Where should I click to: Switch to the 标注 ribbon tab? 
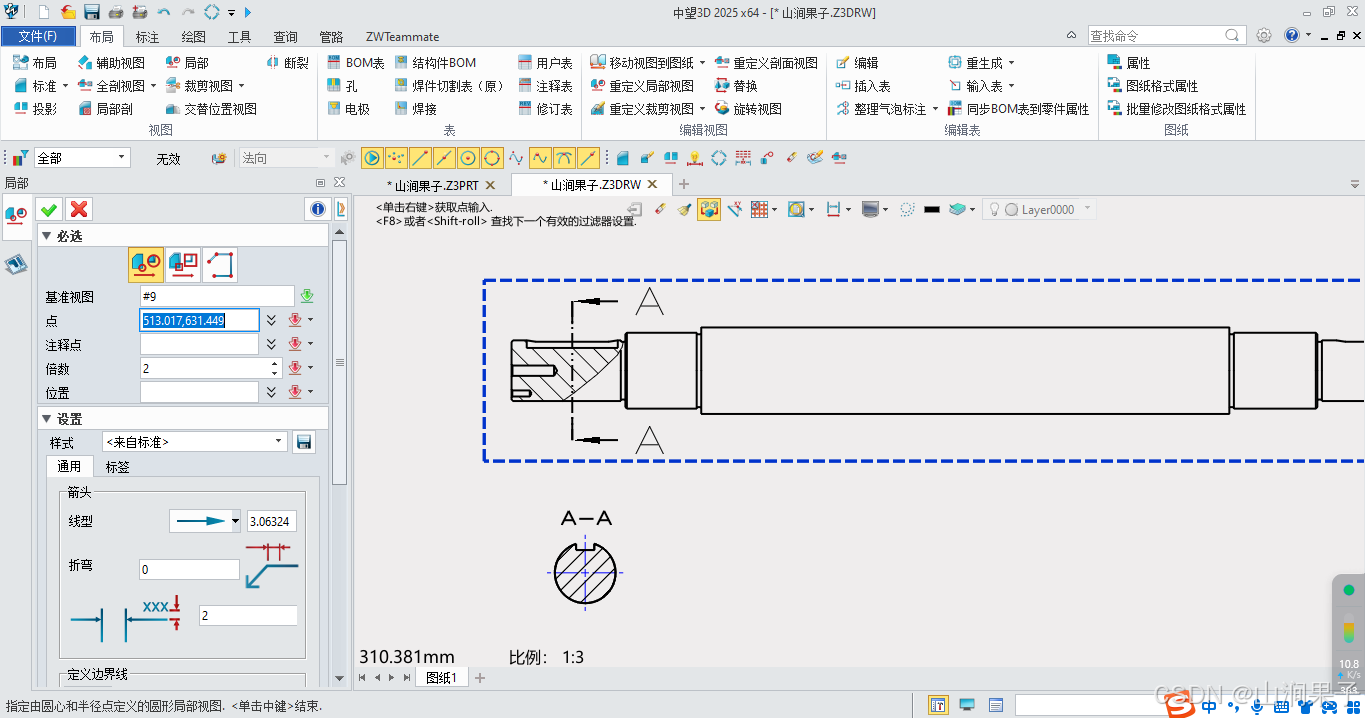click(x=147, y=37)
